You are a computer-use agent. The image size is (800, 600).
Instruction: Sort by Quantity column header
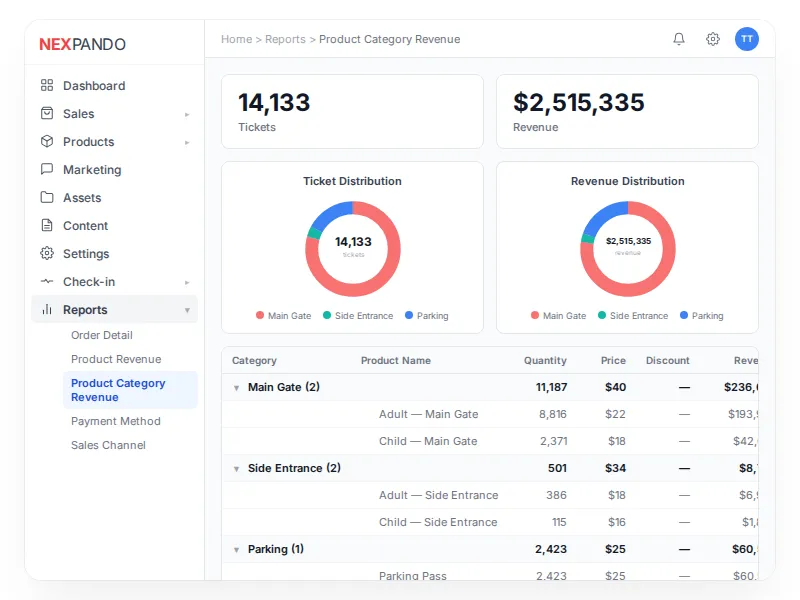[545, 361]
